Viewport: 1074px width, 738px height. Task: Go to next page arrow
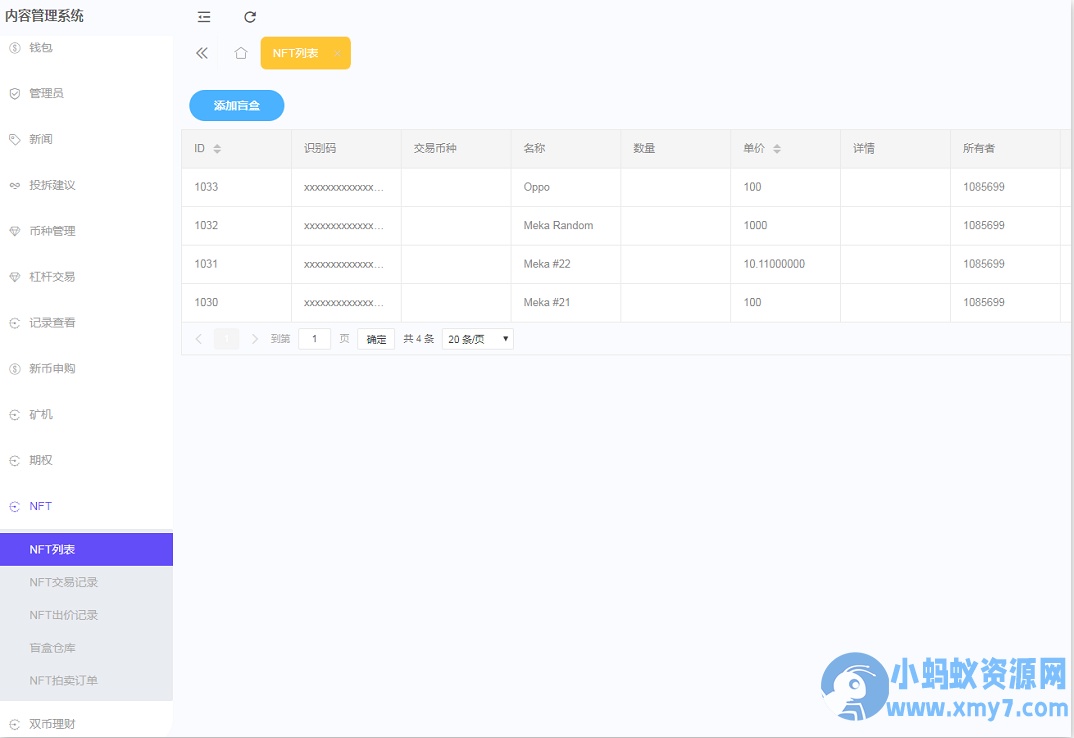pyautogui.click(x=255, y=339)
